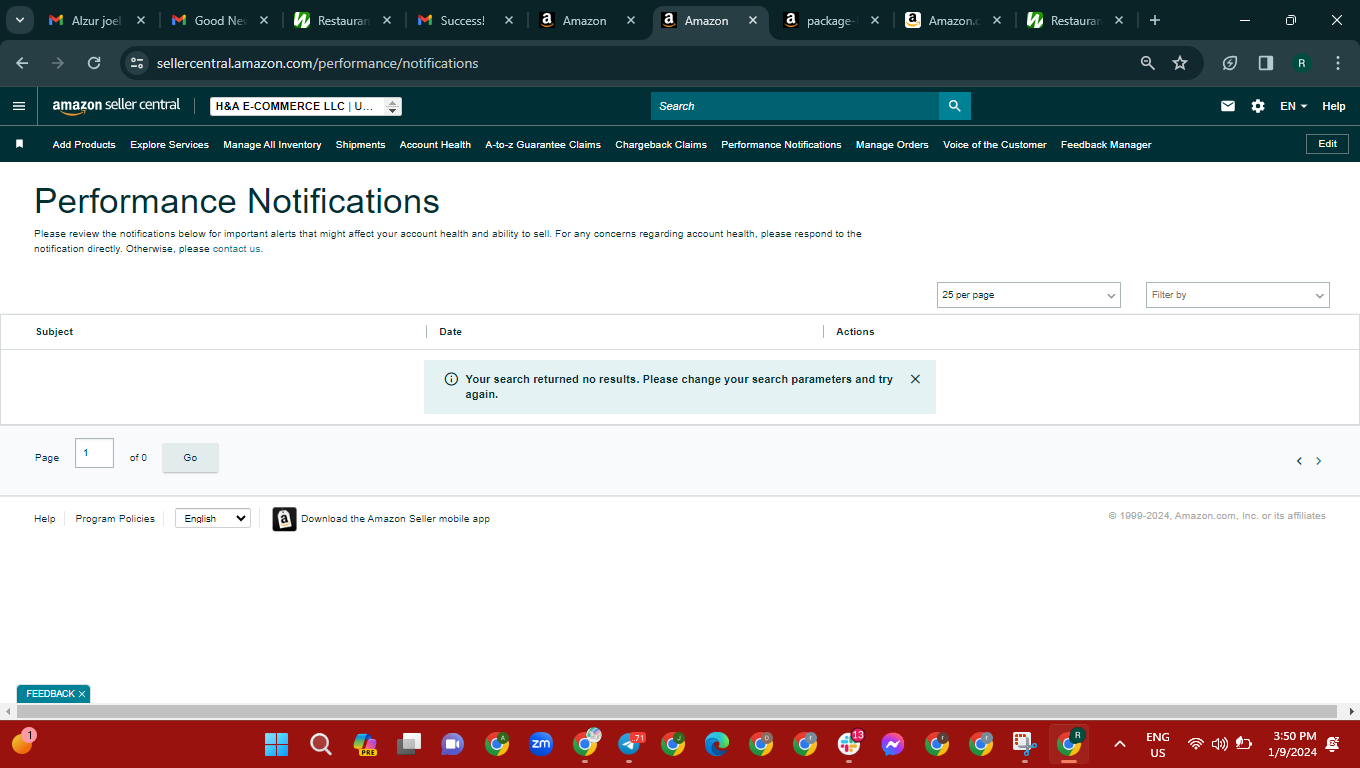Open Telegram from the taskbar

pos(629,744)
